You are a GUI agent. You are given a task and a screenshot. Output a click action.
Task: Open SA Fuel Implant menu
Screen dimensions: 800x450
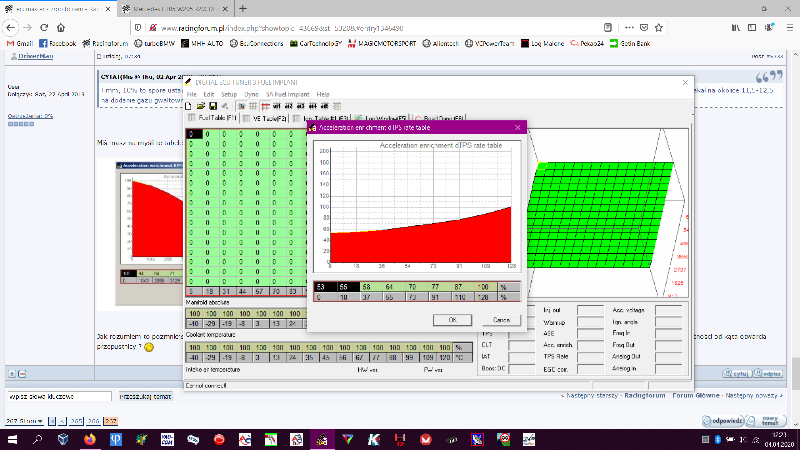(288, 94)
